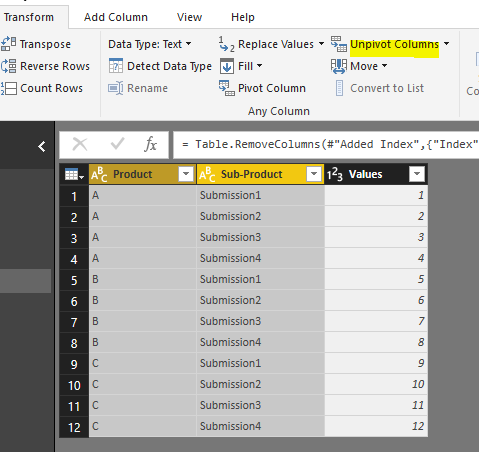Screen dimensions: 479x452
Task: Select row number 1 header
Action: pyautogui.click(x=74, y=196)
